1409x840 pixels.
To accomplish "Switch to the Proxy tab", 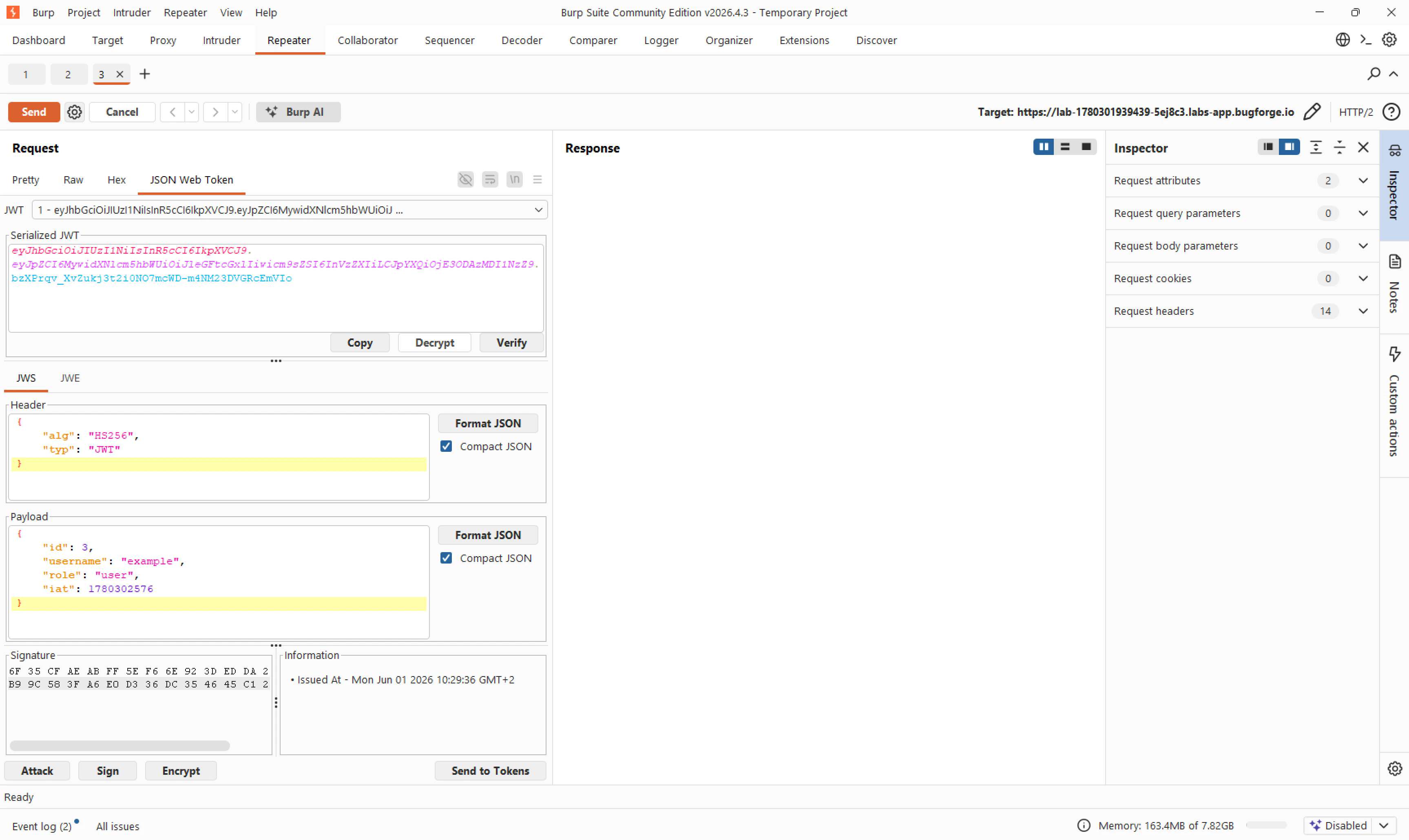I will pyautogui.click(x=163, y=40).
